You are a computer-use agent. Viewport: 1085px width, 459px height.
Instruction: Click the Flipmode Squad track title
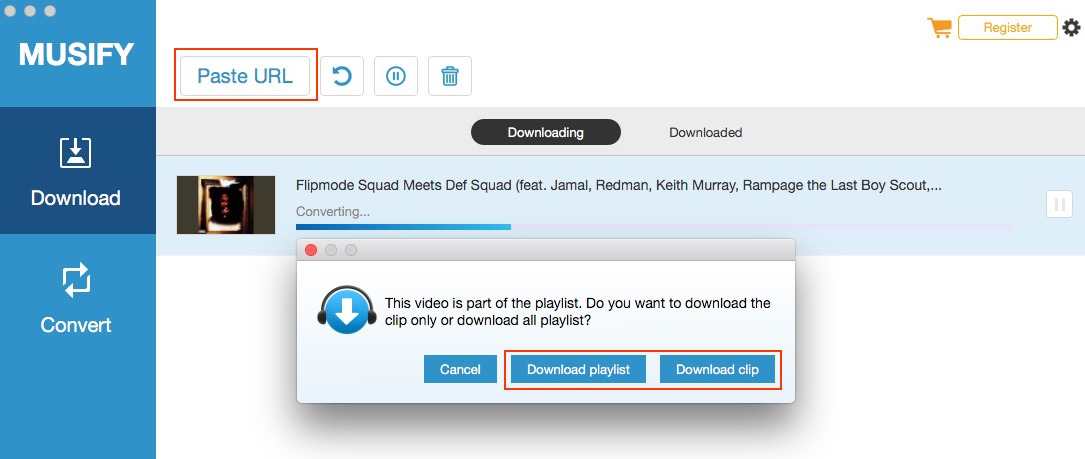point(619,186)
